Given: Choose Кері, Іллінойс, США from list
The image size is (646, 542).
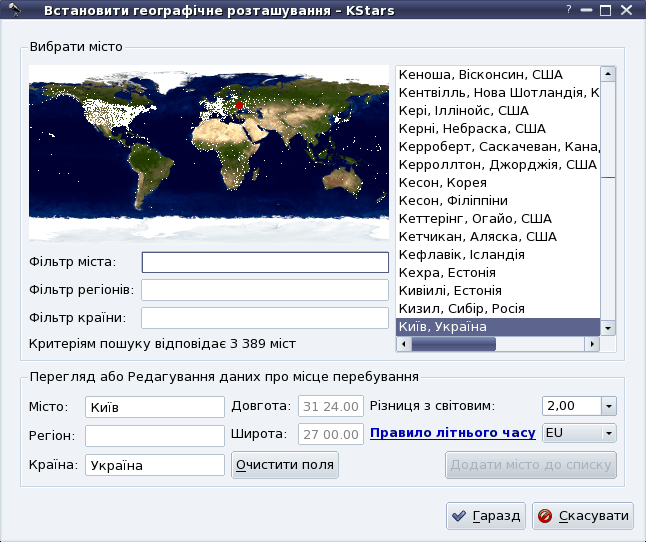Looking at the screenshot, I should click(498, 111).
